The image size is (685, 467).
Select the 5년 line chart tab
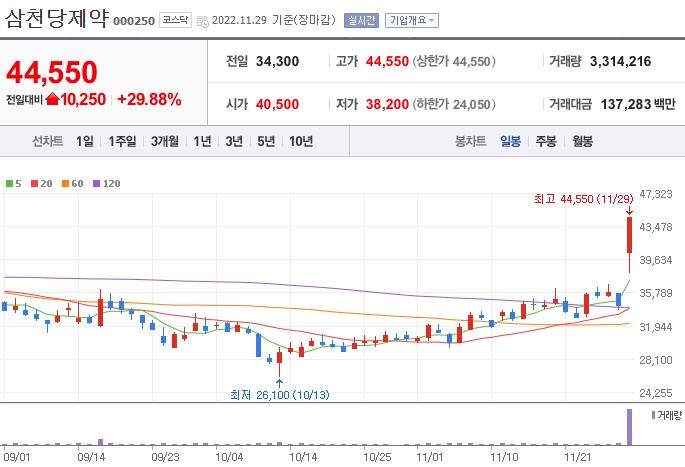[x=266, y=141]
